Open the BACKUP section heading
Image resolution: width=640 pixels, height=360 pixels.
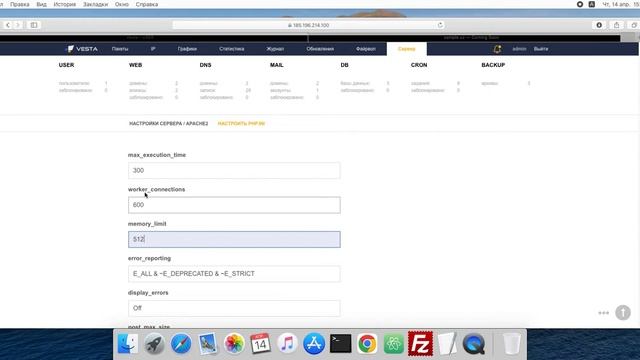click(493, 65)
